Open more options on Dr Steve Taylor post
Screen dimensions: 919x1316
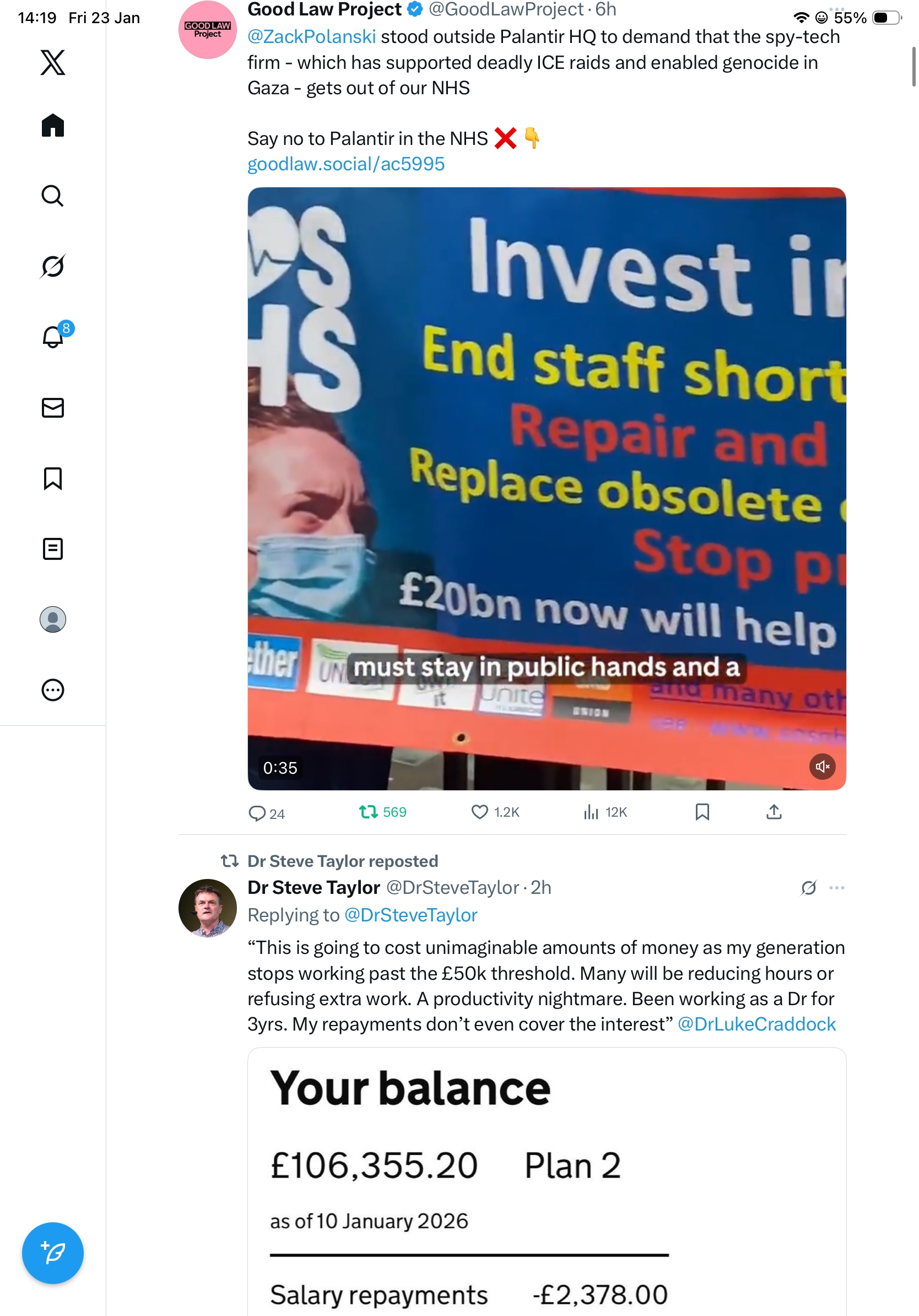(836, 888)
